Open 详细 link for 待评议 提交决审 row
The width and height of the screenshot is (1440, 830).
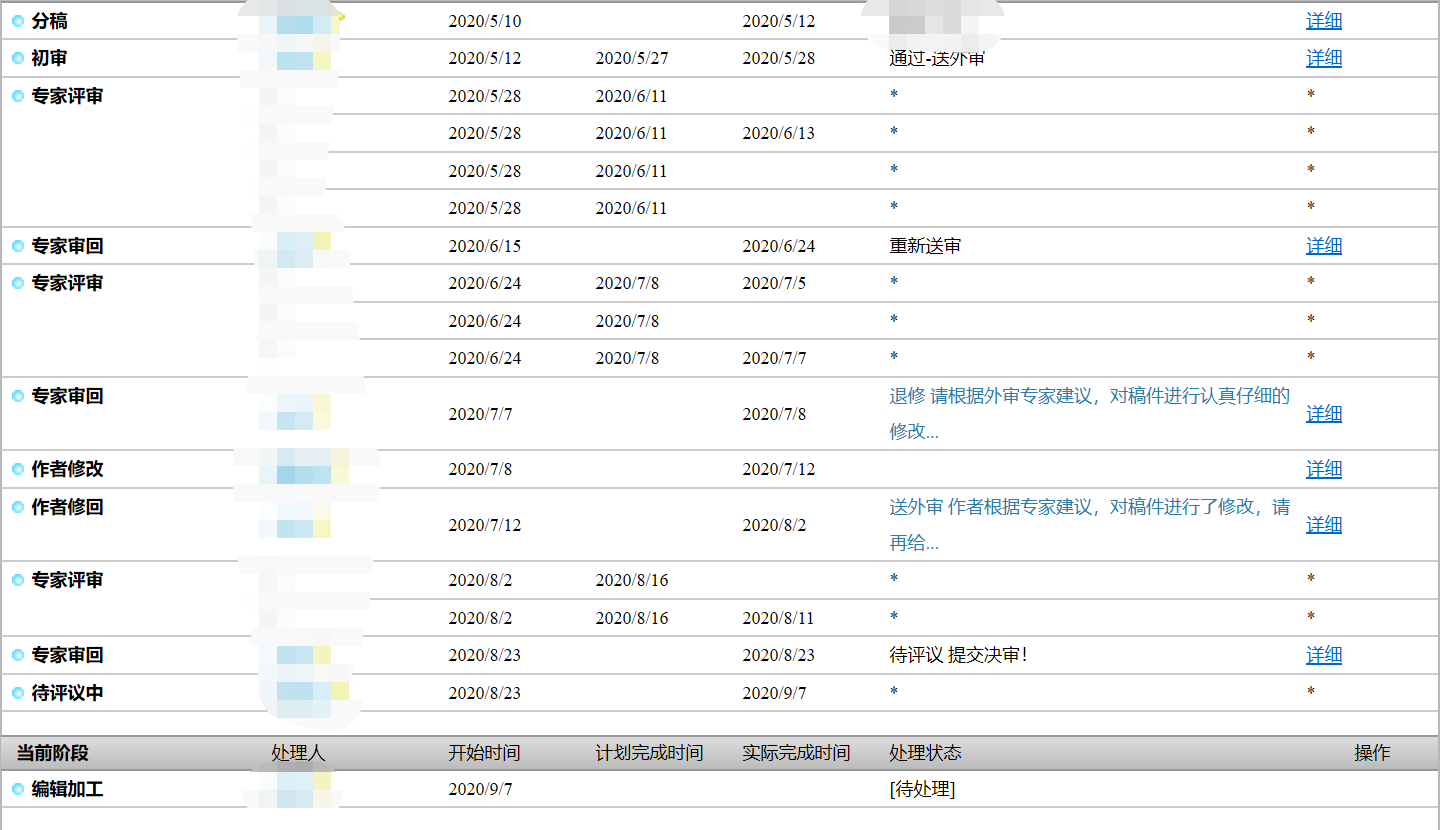pos(1324,655)
